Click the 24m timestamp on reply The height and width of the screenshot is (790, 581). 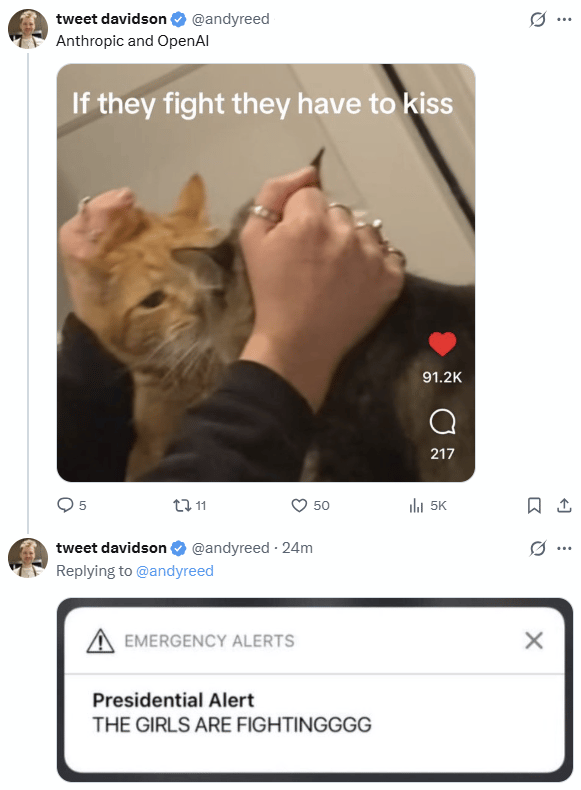click(x=297, y=548)
